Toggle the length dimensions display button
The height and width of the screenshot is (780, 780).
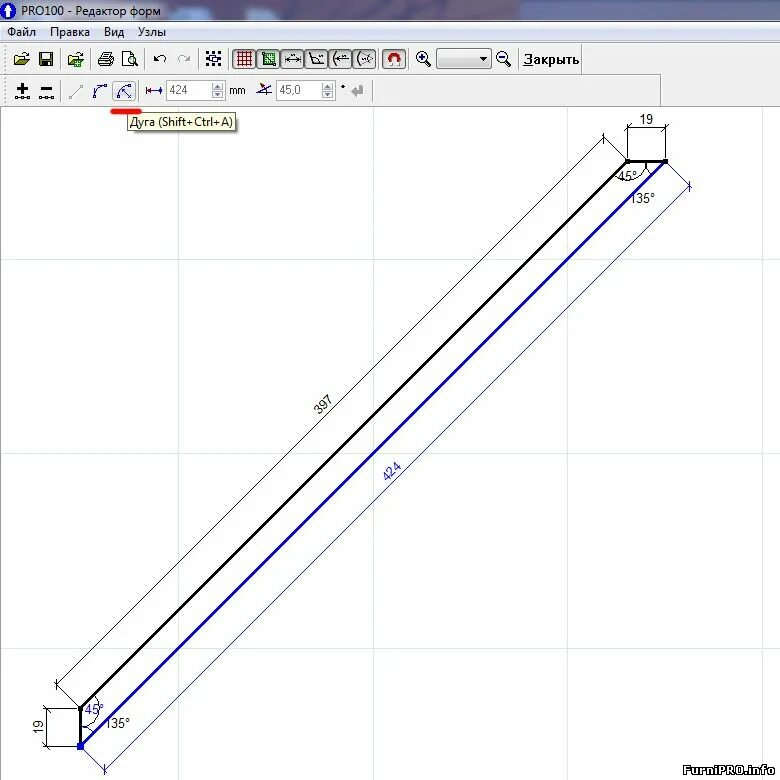coord(292,59)
